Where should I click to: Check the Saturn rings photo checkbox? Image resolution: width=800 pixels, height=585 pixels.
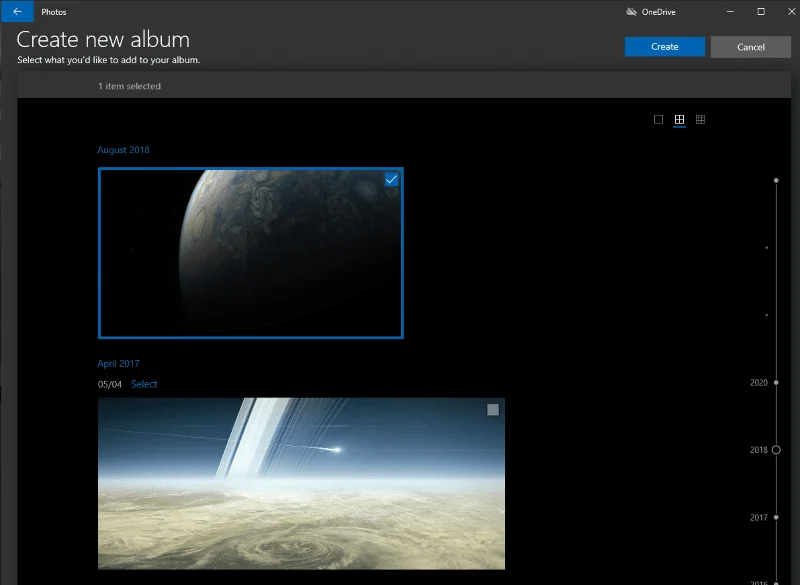(493, 410)
